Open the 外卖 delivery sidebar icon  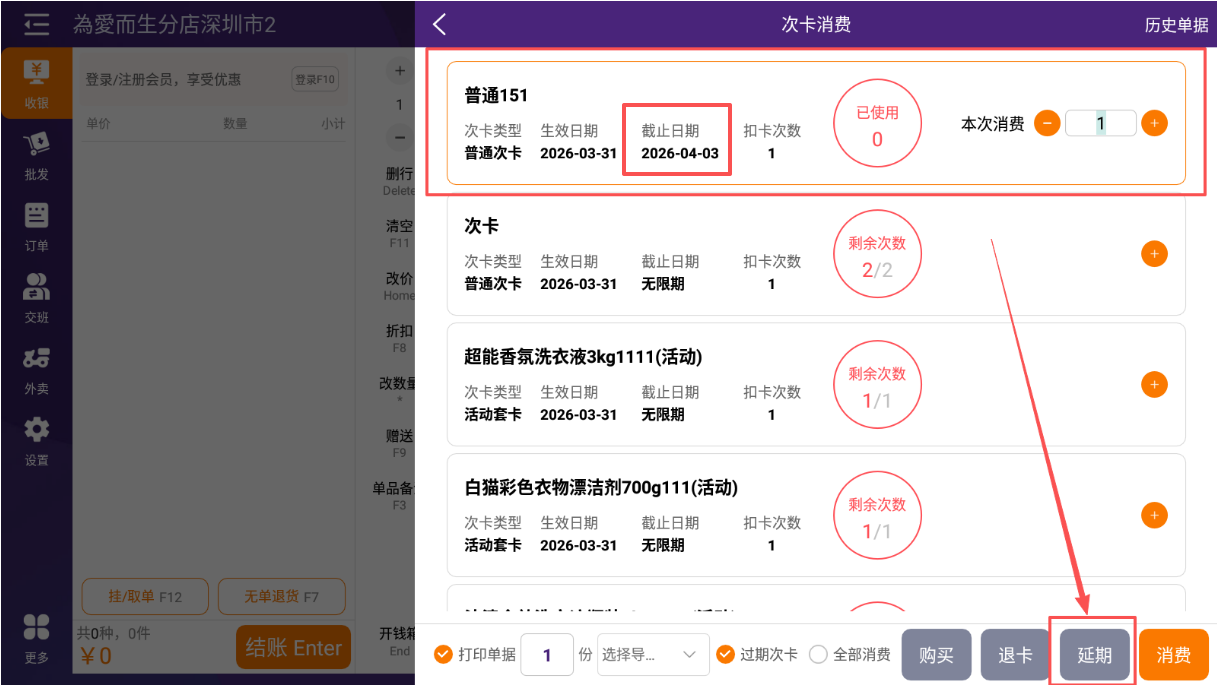[36, 371]
